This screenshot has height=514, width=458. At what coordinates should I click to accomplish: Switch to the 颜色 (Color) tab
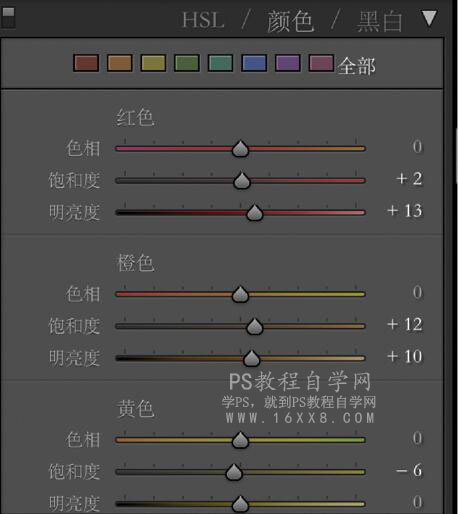click(x=290, y=21)
